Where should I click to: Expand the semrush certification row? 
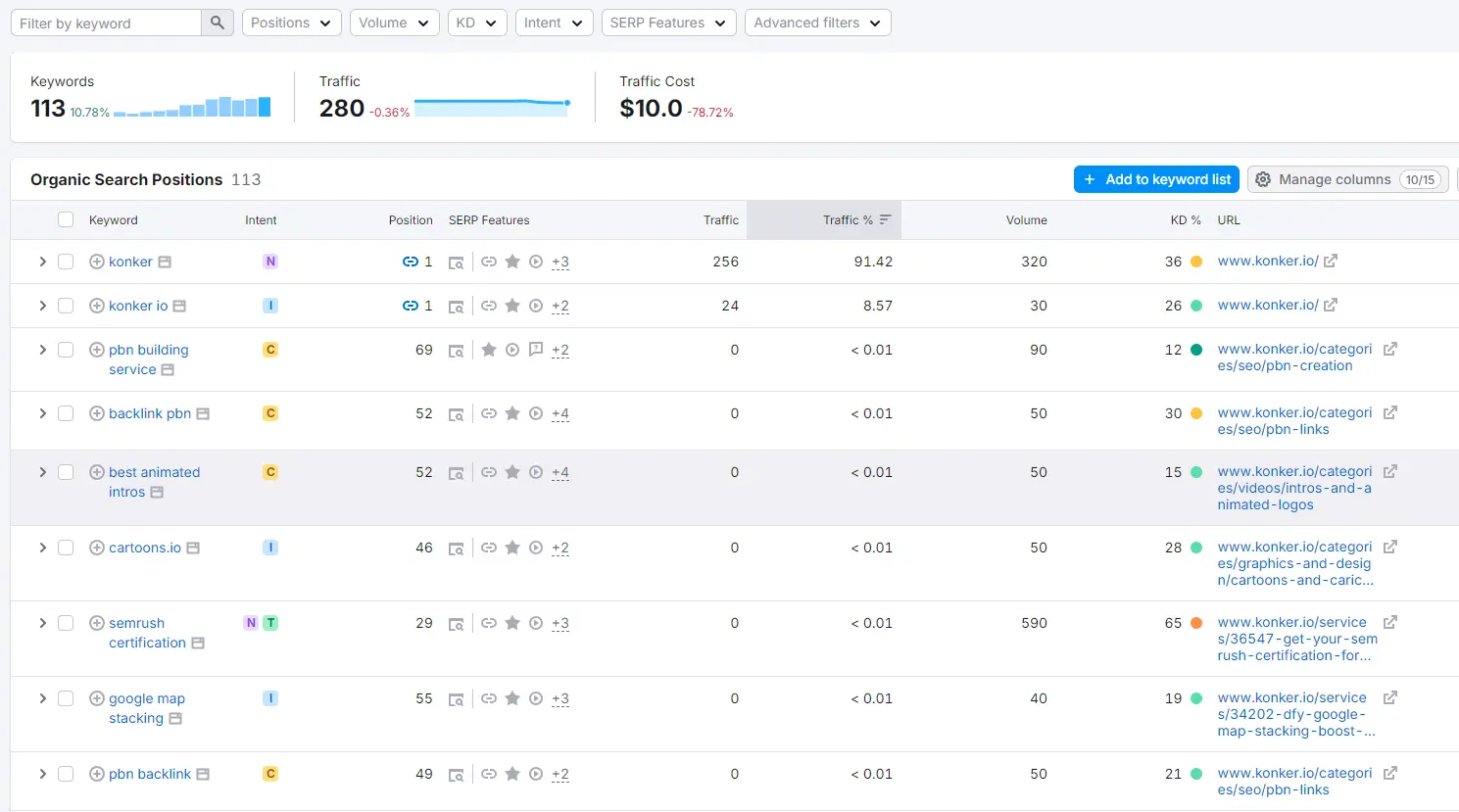pos(42,623)
